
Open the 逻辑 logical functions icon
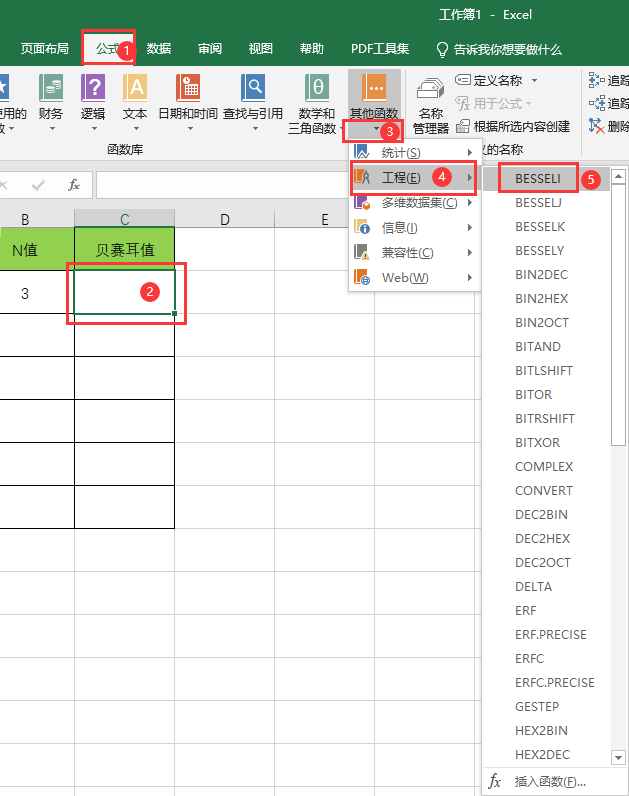coord(93,88)
